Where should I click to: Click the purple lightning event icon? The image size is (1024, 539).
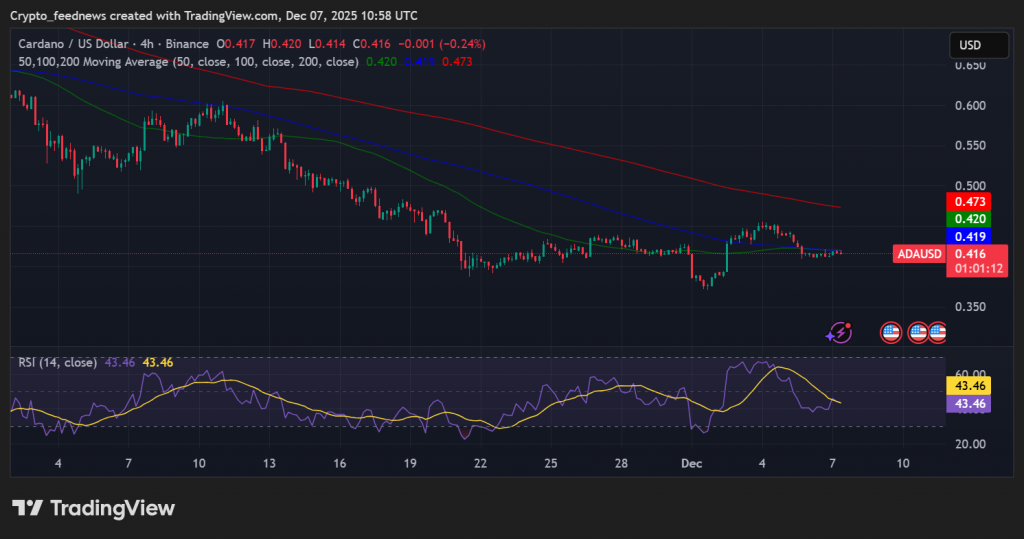(841, 333)
